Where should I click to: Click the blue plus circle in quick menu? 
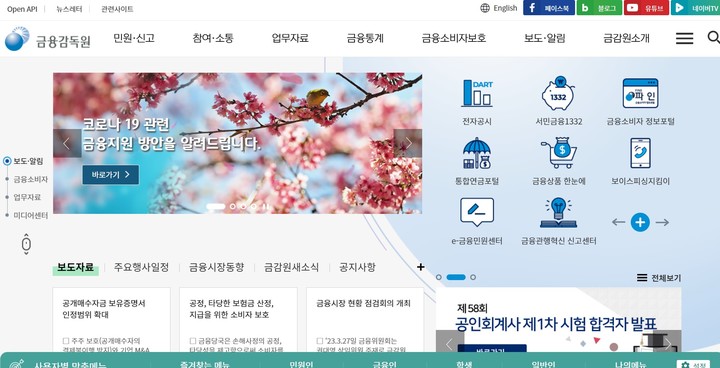[x=640, y=222]
